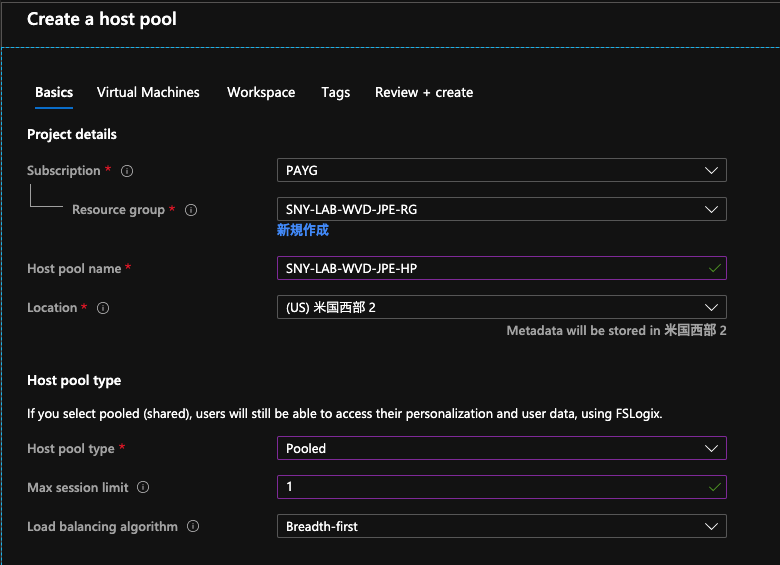
Task: Switch to the Review + create tab
Action: click(424, 93)
